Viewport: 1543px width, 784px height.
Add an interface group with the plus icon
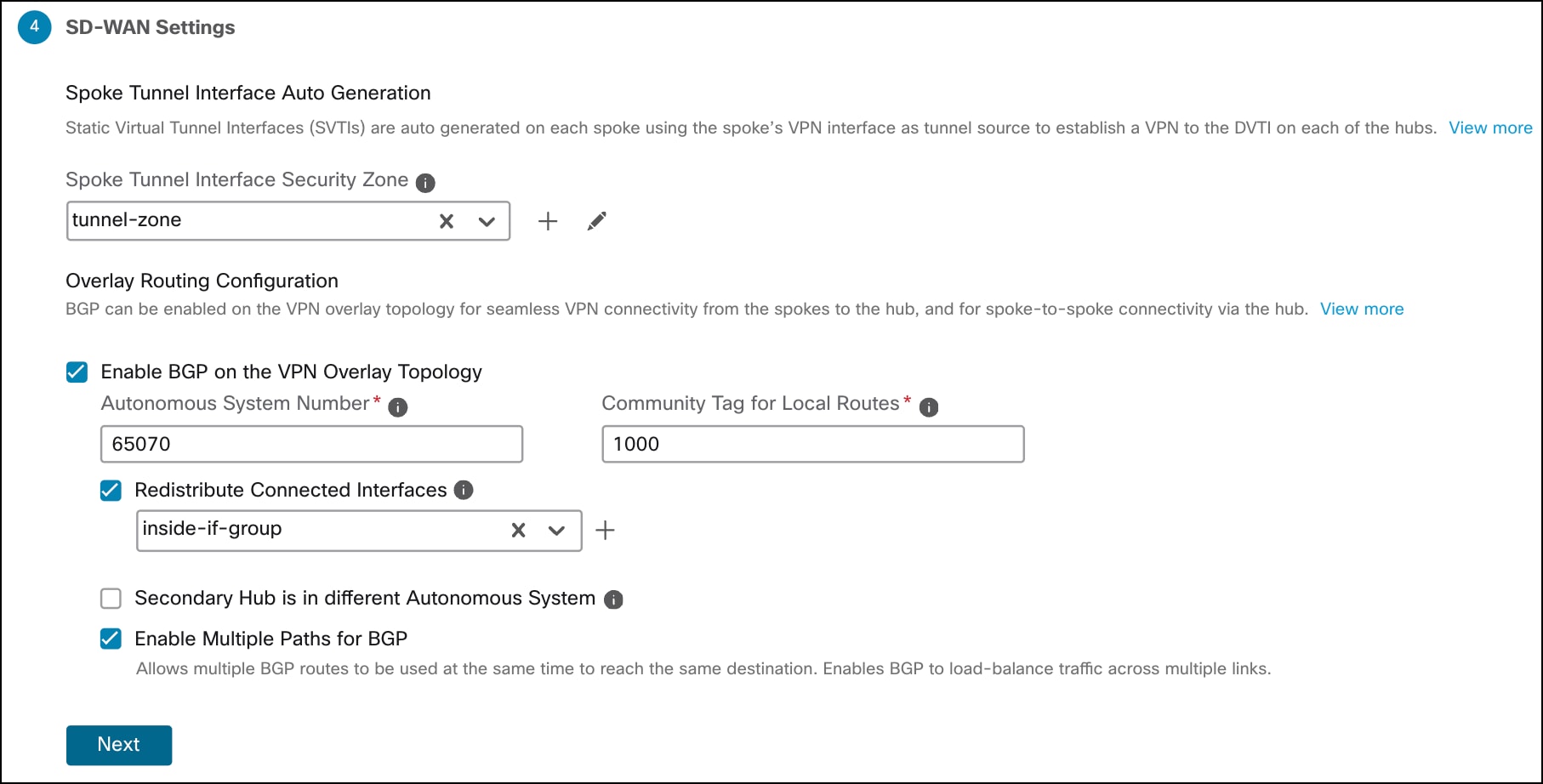pyautogui.click(x=606, y=530)
